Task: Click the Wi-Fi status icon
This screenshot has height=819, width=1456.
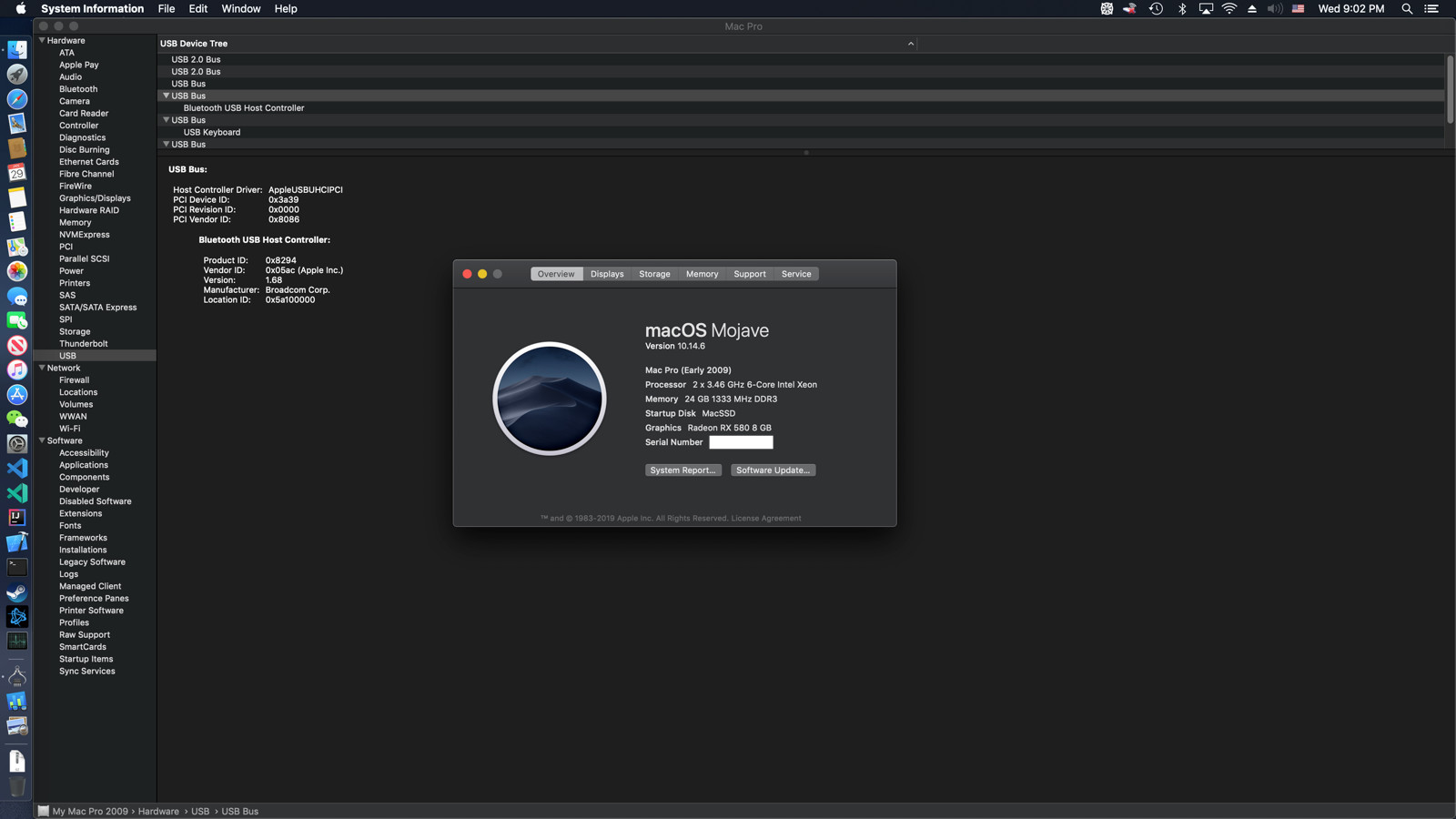Action: click(x=1228, y=9)
